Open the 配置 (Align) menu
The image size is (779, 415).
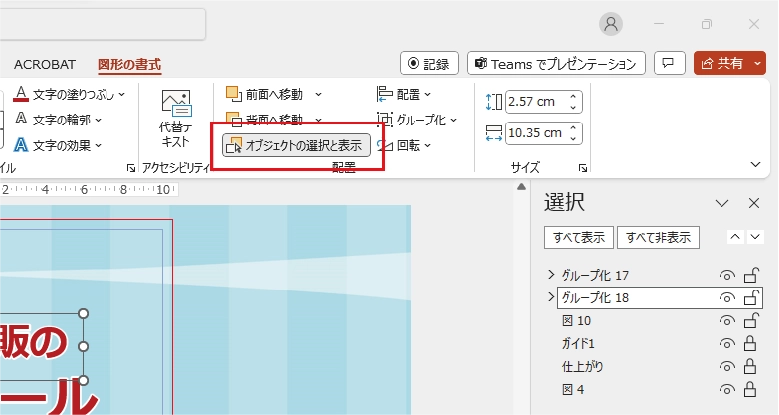click(x=403, y=94)
